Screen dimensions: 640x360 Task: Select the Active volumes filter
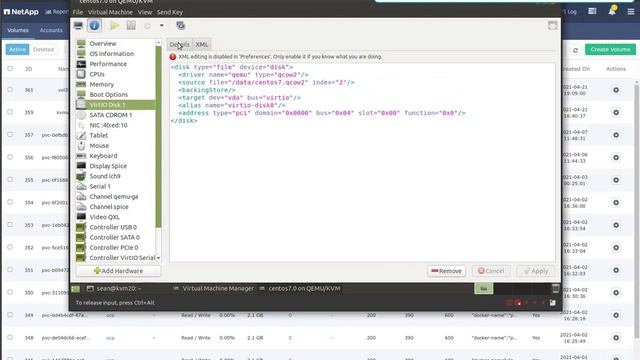click(x=18, y=49)
